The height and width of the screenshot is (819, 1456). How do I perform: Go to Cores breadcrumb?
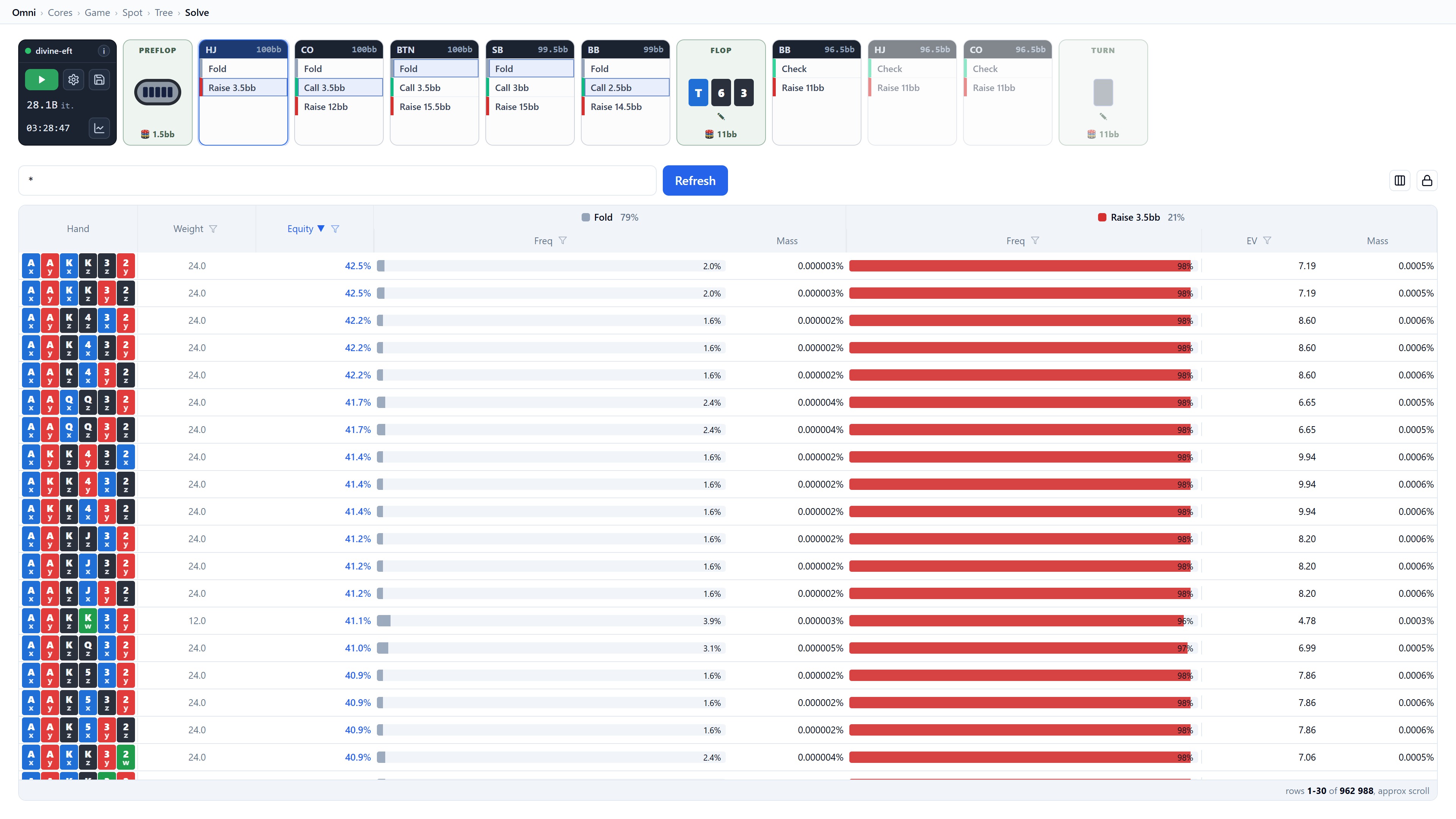click(60, 13)
